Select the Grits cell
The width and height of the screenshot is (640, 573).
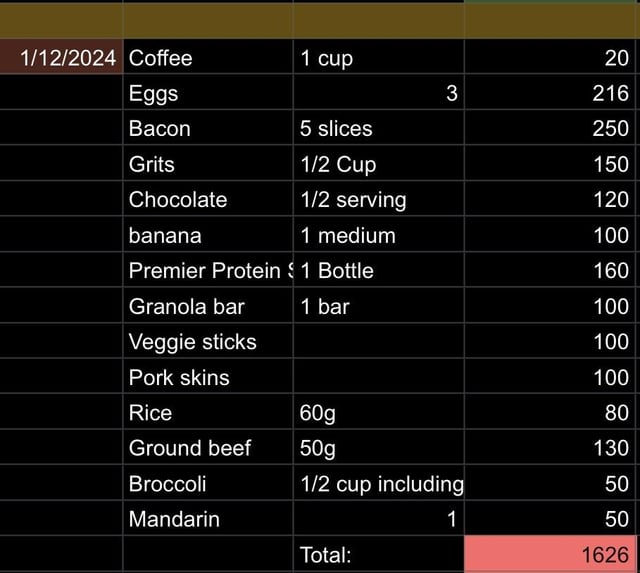(208, 163)
